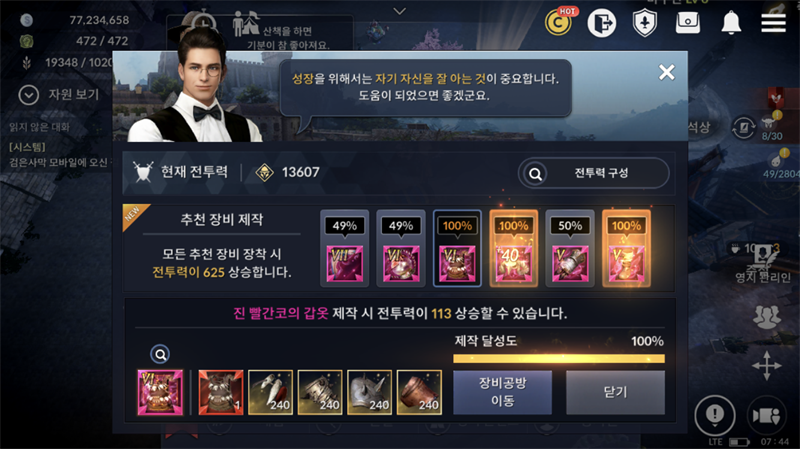Open the mail inbox tray icon
800x449 pixels.
pos(687,22)
